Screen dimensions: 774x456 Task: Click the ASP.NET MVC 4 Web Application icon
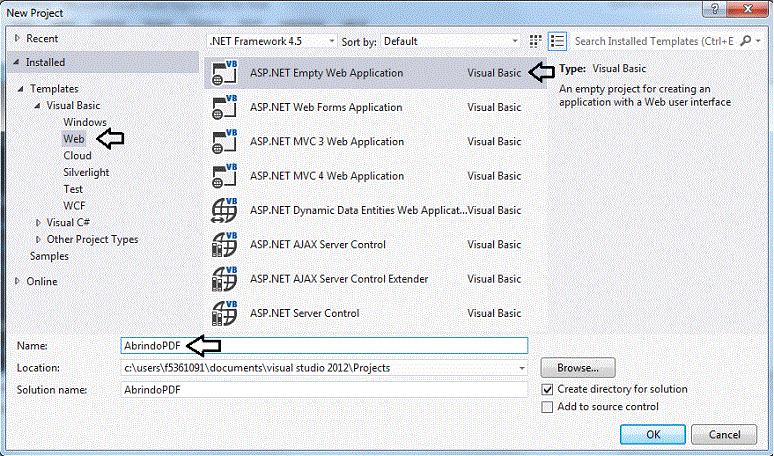point(225,176)
